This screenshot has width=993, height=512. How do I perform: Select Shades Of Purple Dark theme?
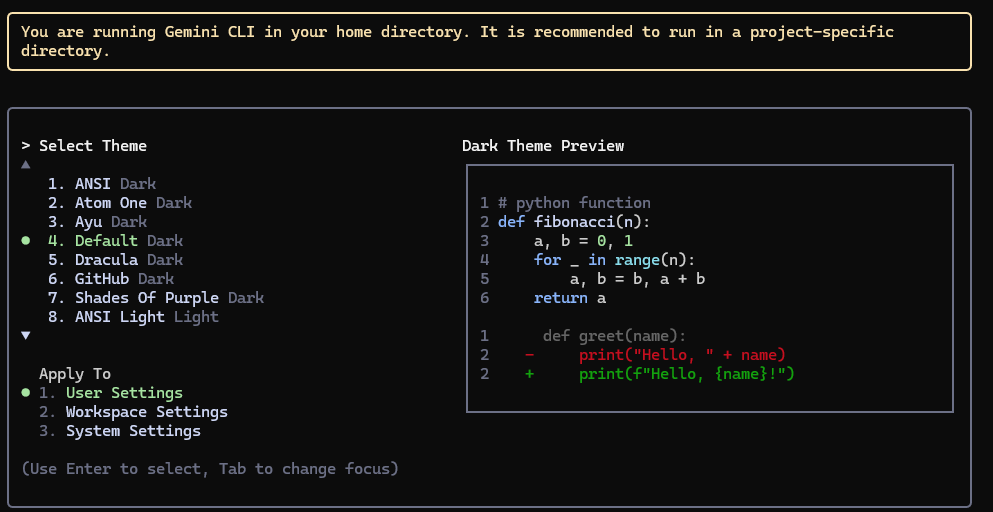point(156,298)
